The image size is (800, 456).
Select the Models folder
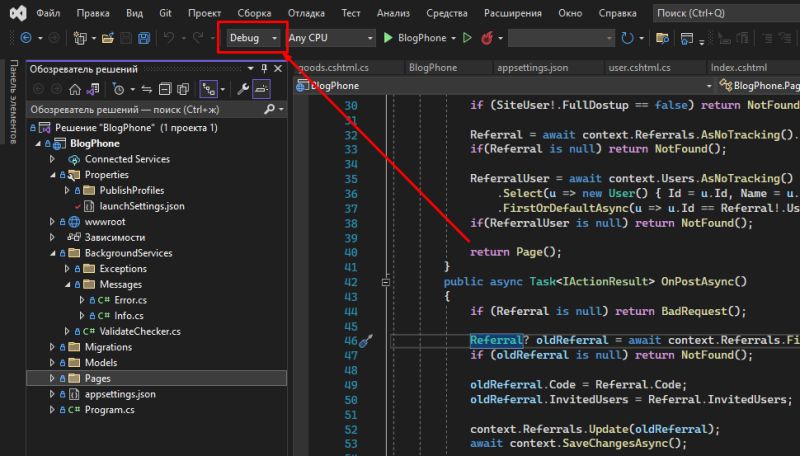click(x=101, y=363)
